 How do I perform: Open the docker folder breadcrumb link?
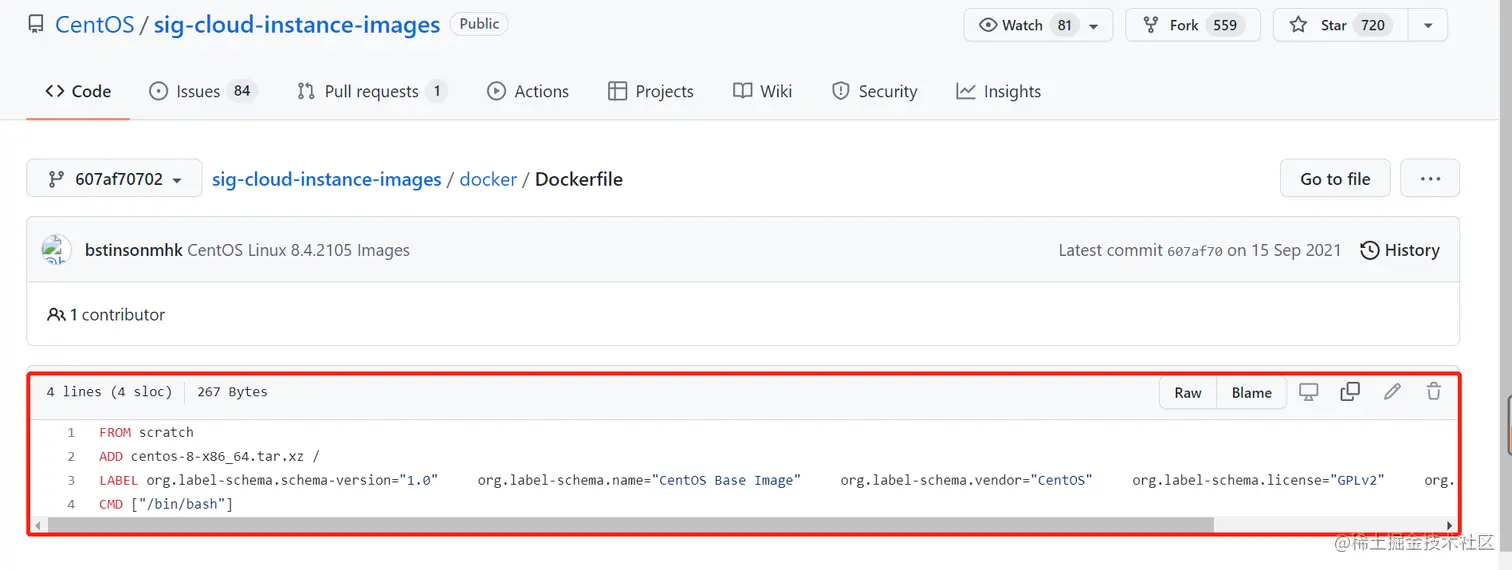[x=488, y=179]
